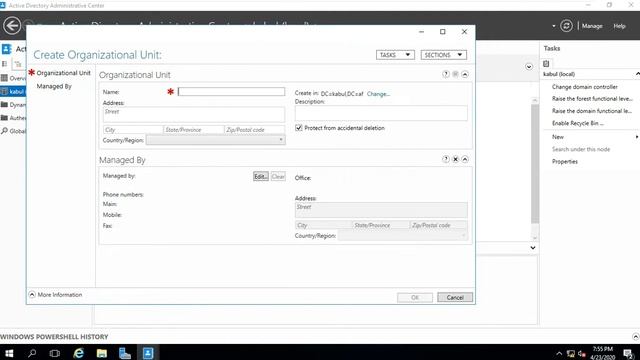Launch Internet Explorer from taskbar

point(78,353)
